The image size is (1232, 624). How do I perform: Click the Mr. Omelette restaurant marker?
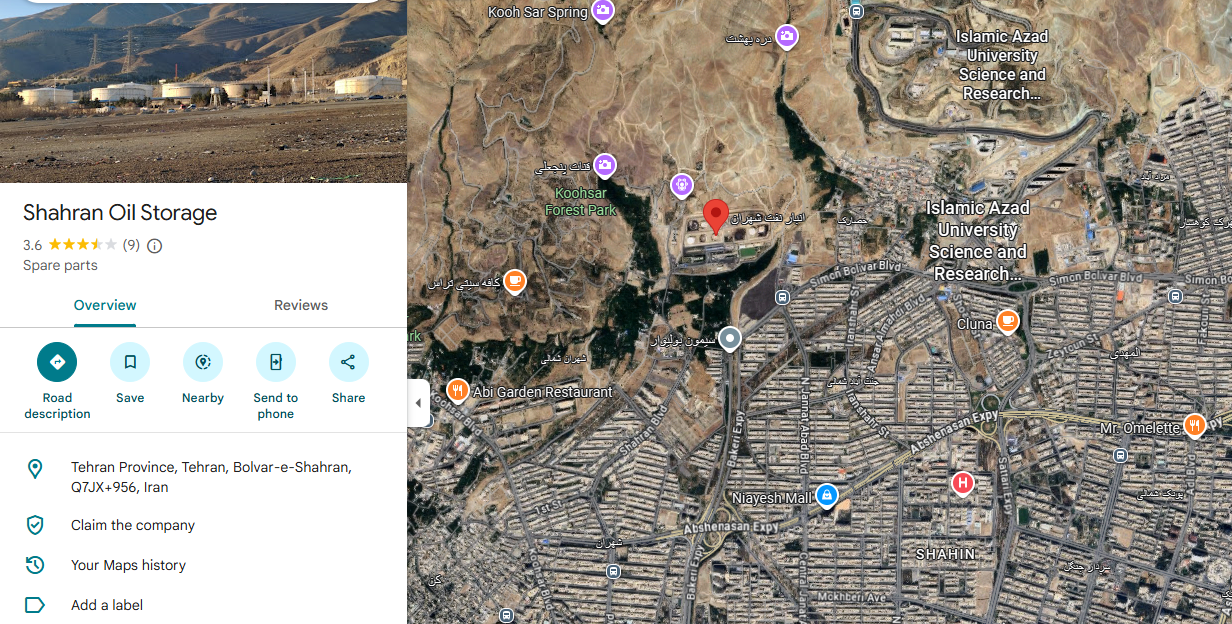pyautogui.click(x=1194, y=426)
